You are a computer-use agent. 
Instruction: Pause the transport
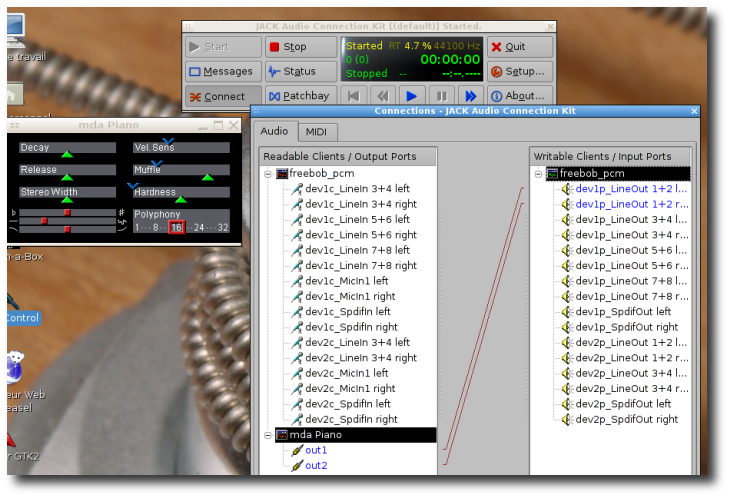441,96
